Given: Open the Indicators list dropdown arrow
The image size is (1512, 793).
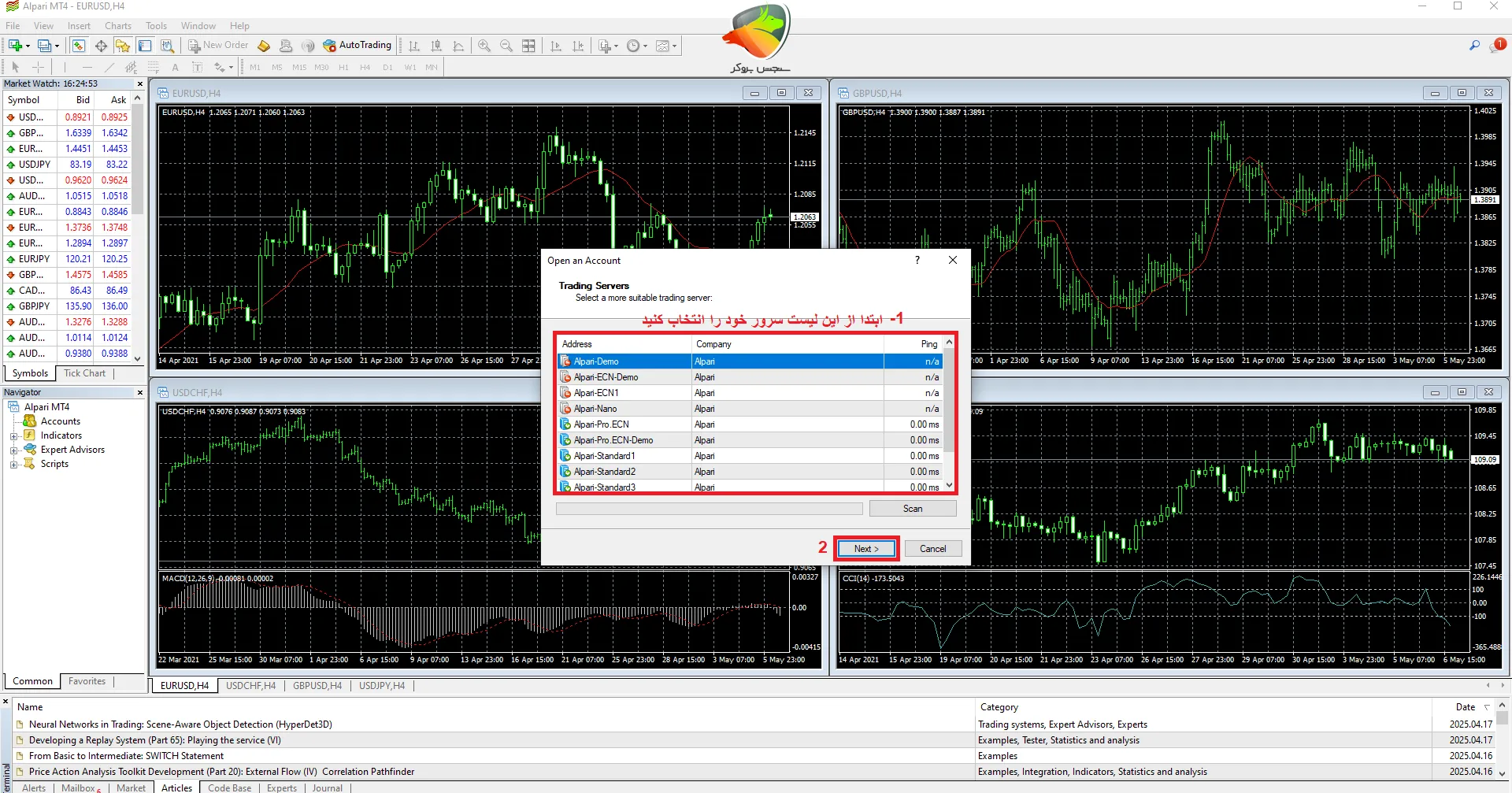Looking at the screenshot, I should point(616,46).
